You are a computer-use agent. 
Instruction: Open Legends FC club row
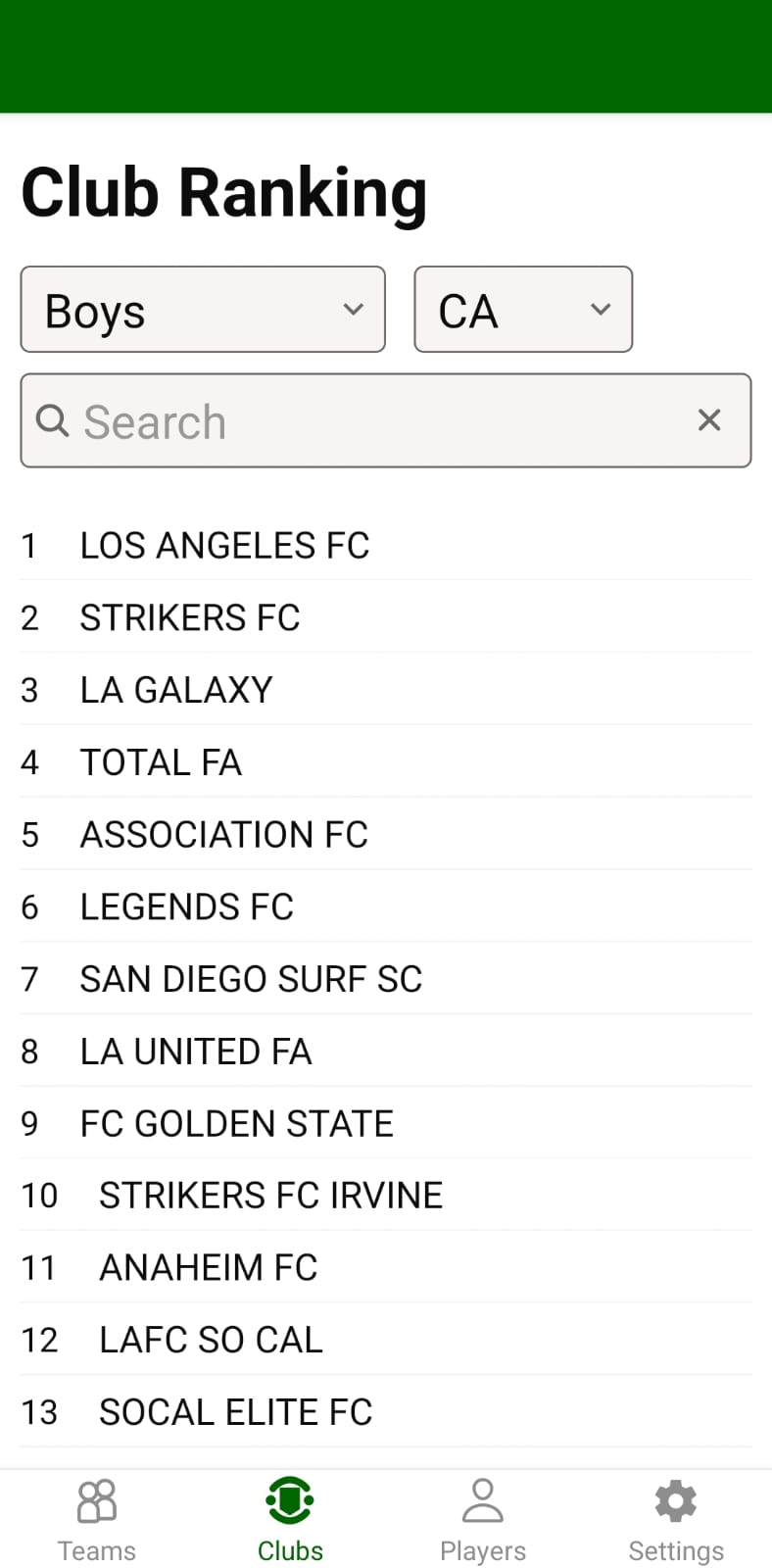[x=186, y=907]
